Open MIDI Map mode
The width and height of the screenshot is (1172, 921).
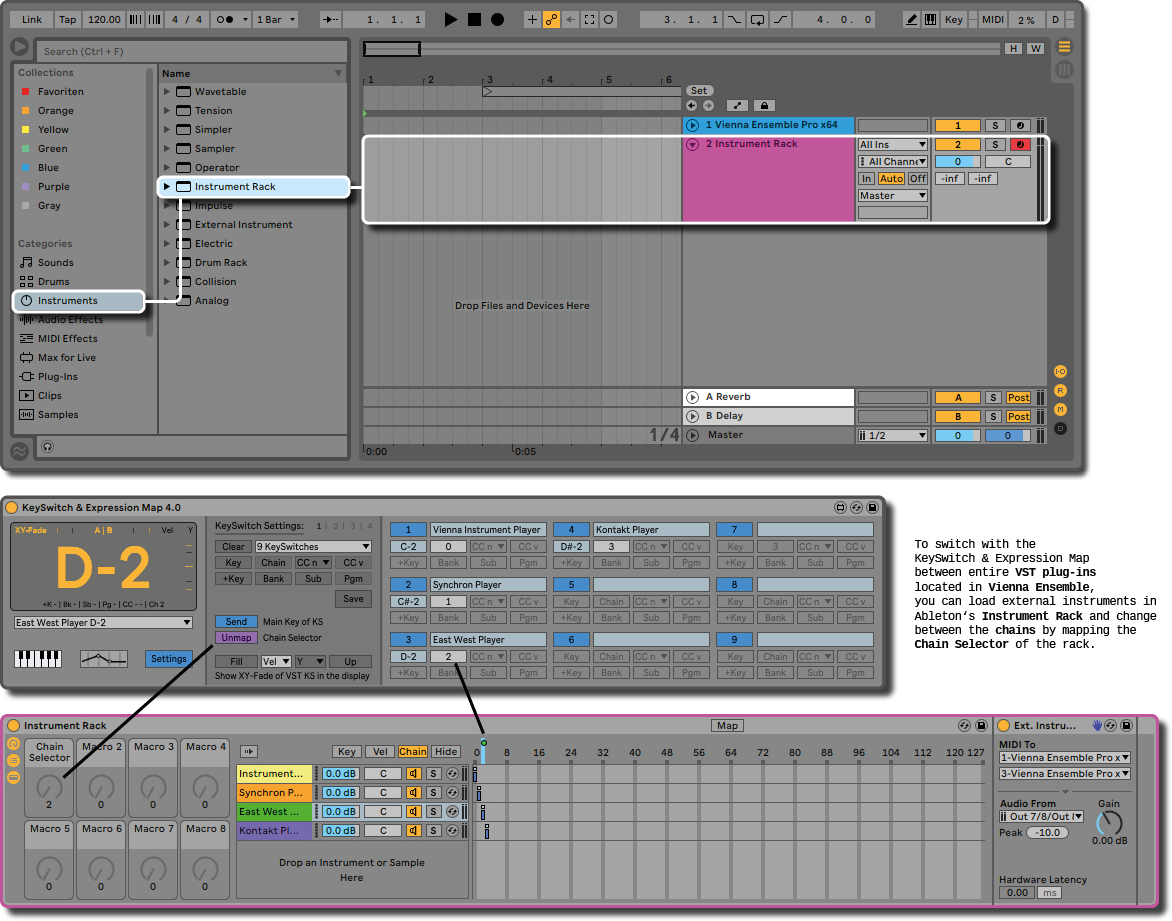[x=993, y=19]
